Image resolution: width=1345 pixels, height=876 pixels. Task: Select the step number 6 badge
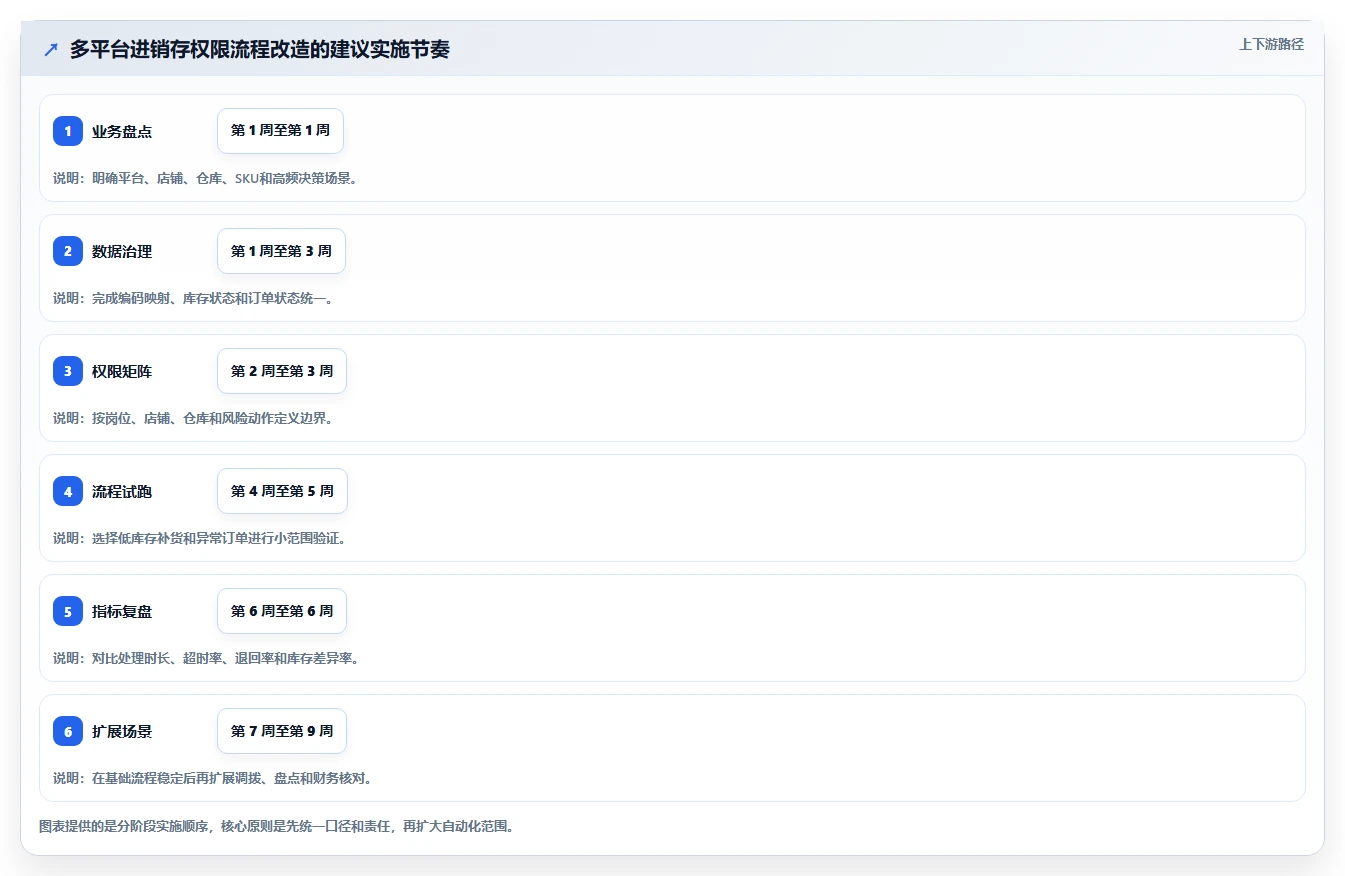tap(68, 731)
